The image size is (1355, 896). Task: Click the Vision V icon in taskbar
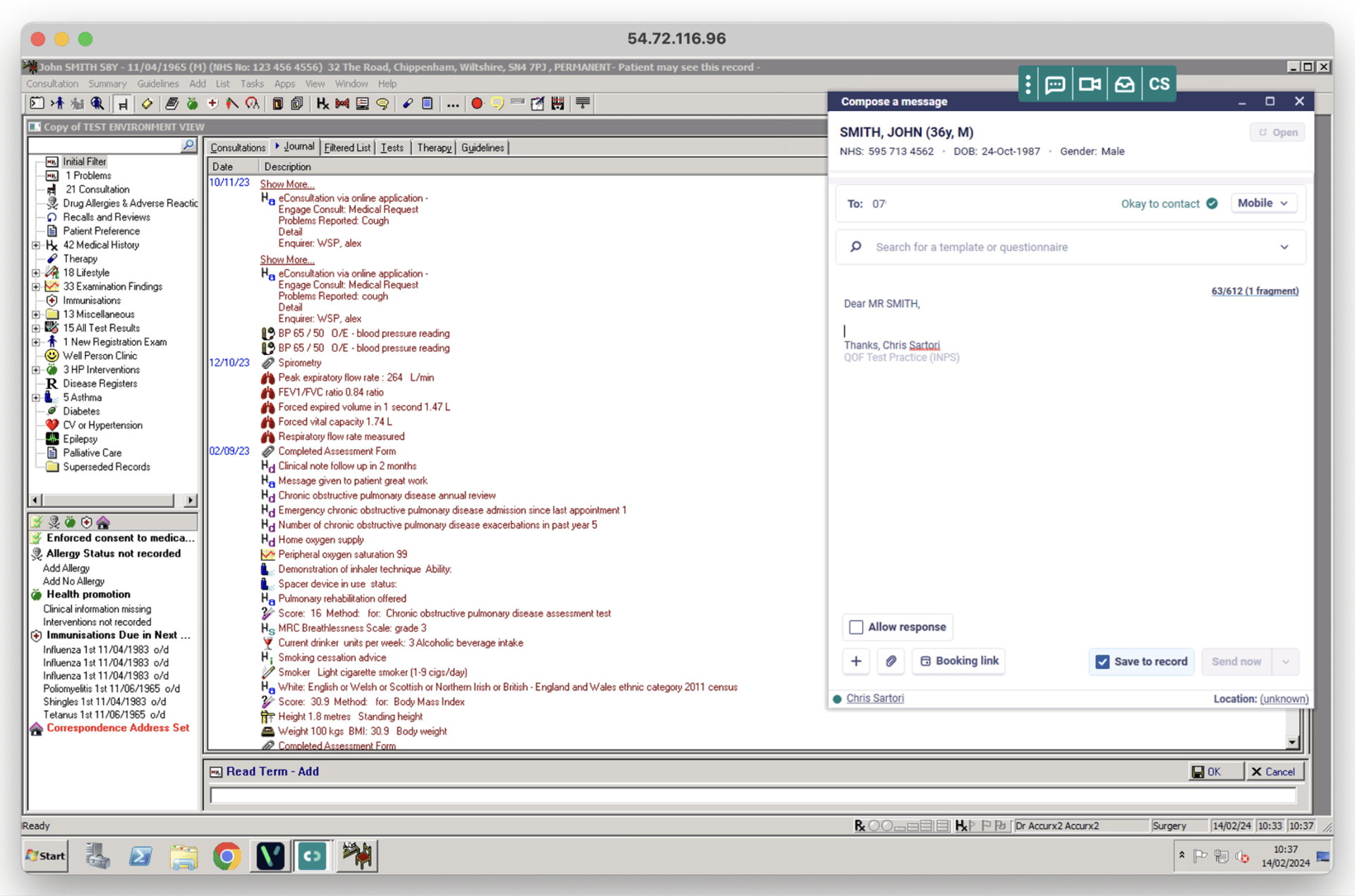coord(270,856)
